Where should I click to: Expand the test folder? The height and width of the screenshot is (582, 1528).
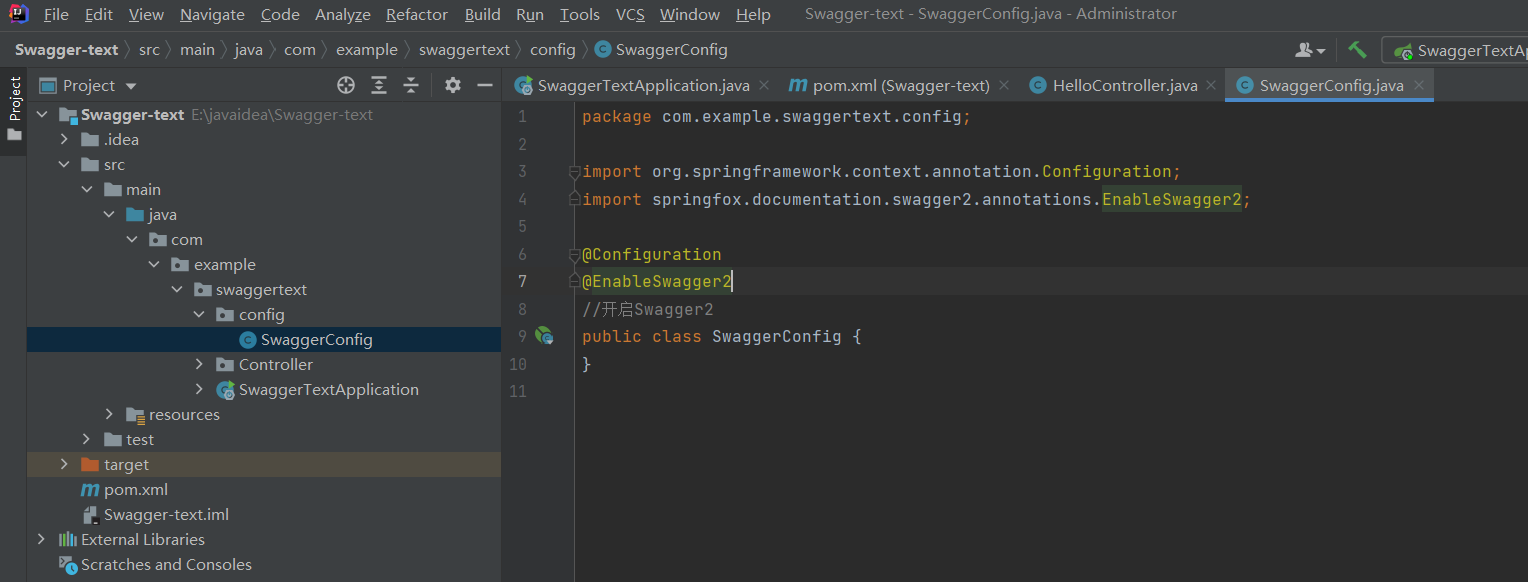tap(87, 439)
